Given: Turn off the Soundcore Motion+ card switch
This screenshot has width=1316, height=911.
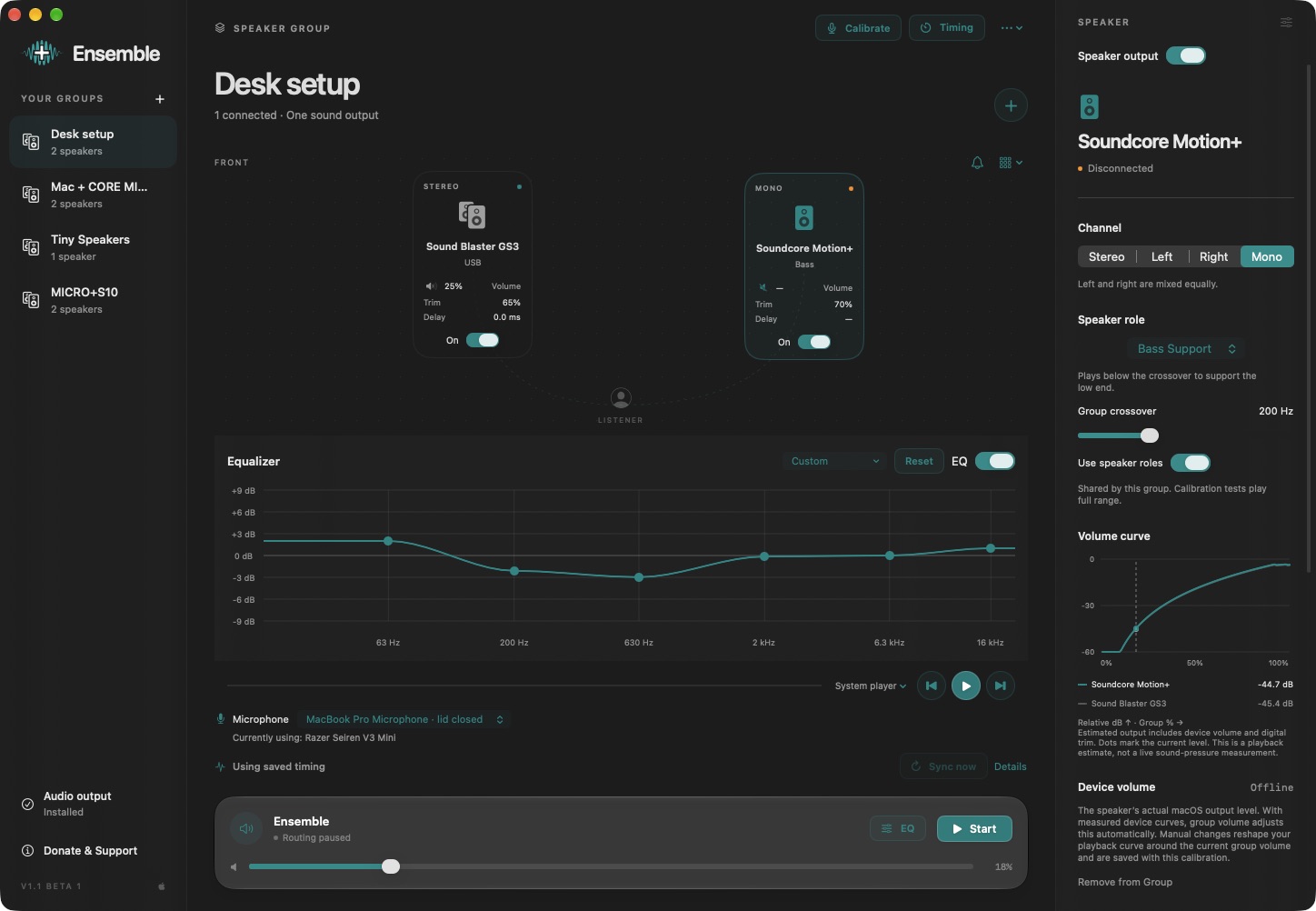Looking at the screenshot, I should pos(814,342).
